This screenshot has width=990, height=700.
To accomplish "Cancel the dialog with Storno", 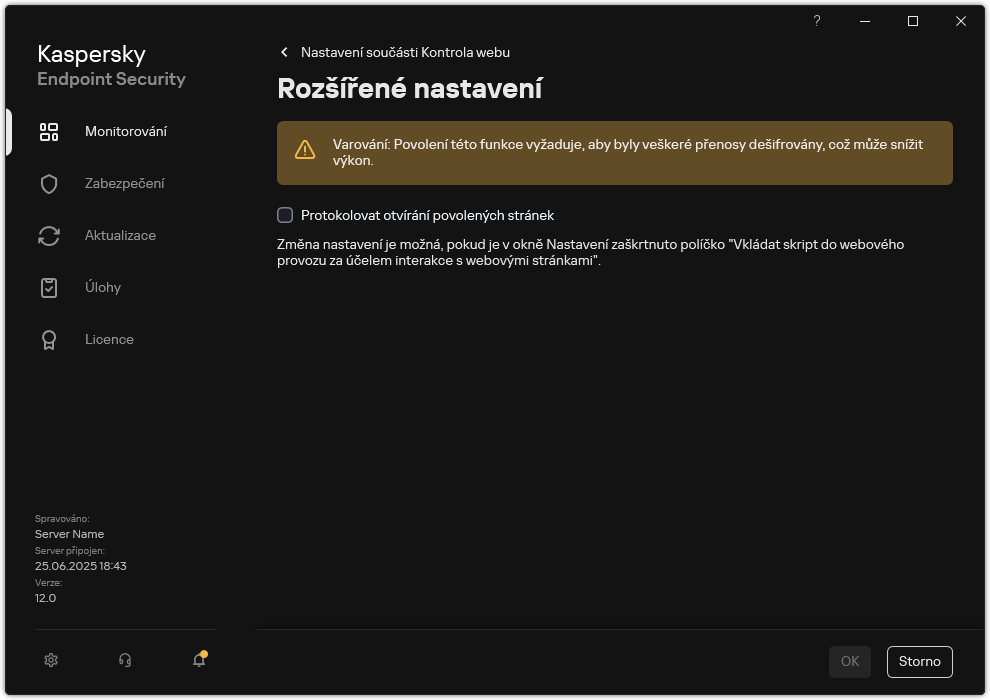I will point(919,661).
